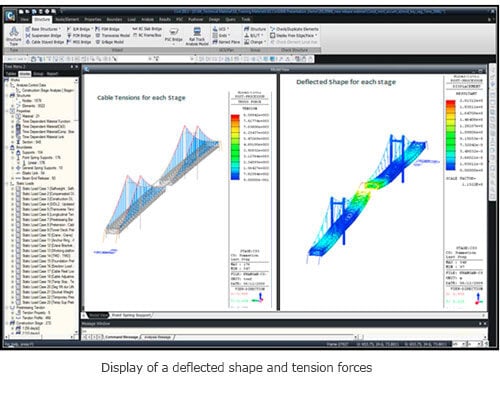The image size is (500, 400).
Task: Expand the Tendon Property node
Action: [13, 313]
